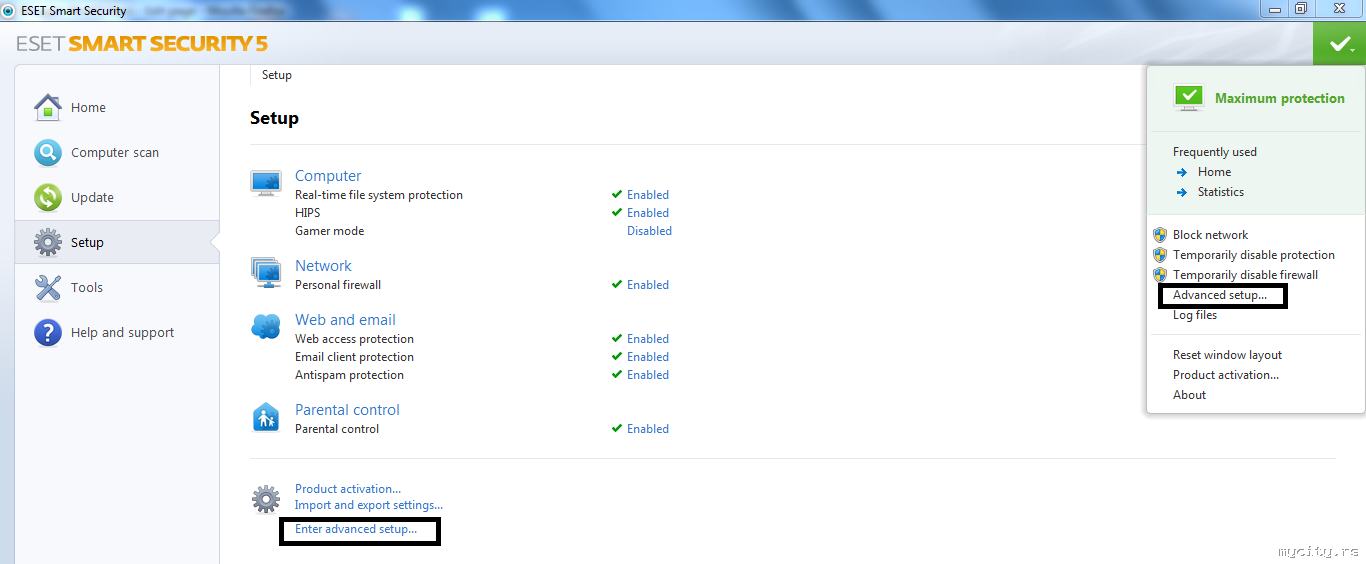This screenshot has width=1366, height=564.
Task: Go to Home from Frequently used menu
Action: coord(1214,172)
